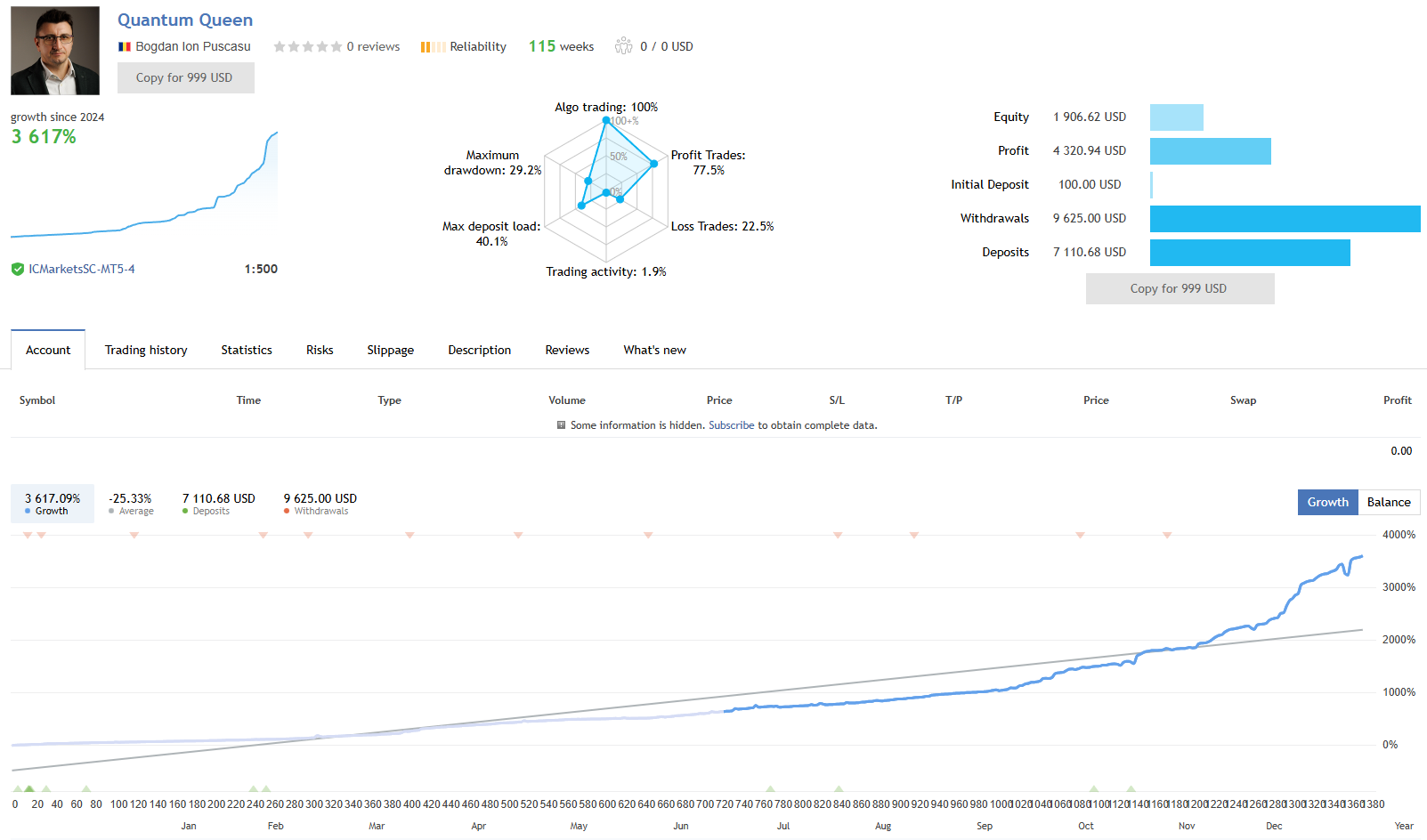Click the author's profile photo
This screenshot has width=1427, height=840.
(55, 51)
